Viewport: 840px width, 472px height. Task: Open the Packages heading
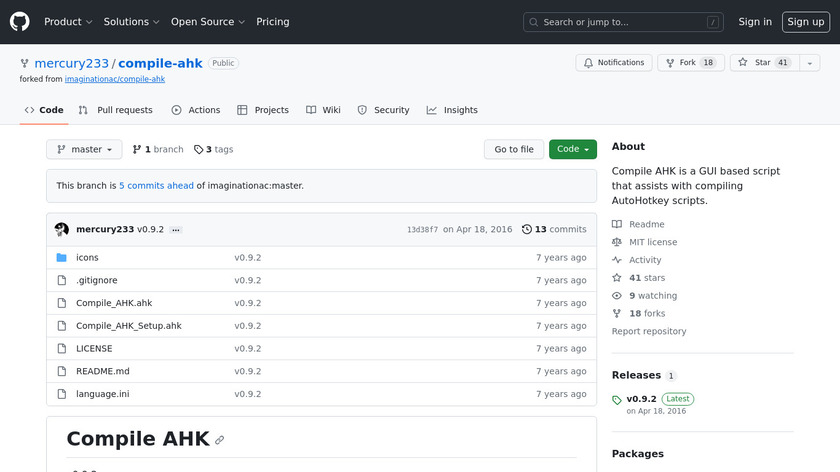[638, 454]
